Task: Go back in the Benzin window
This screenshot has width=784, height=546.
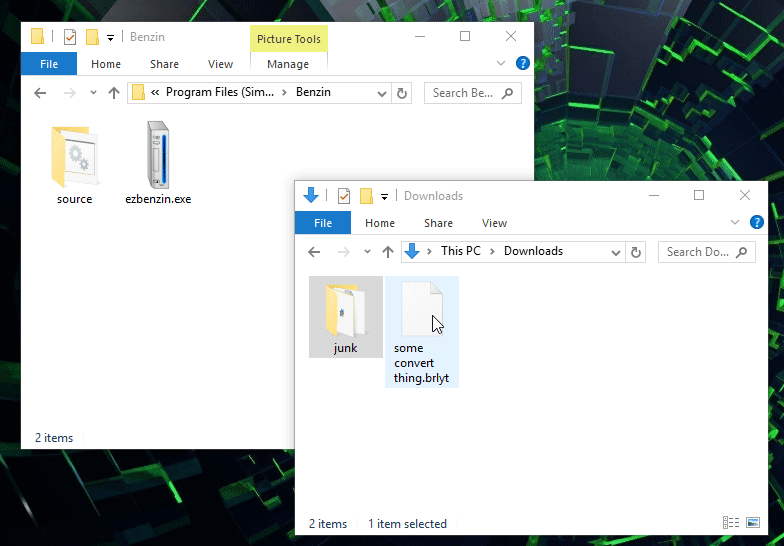Action: pos(40,93)
